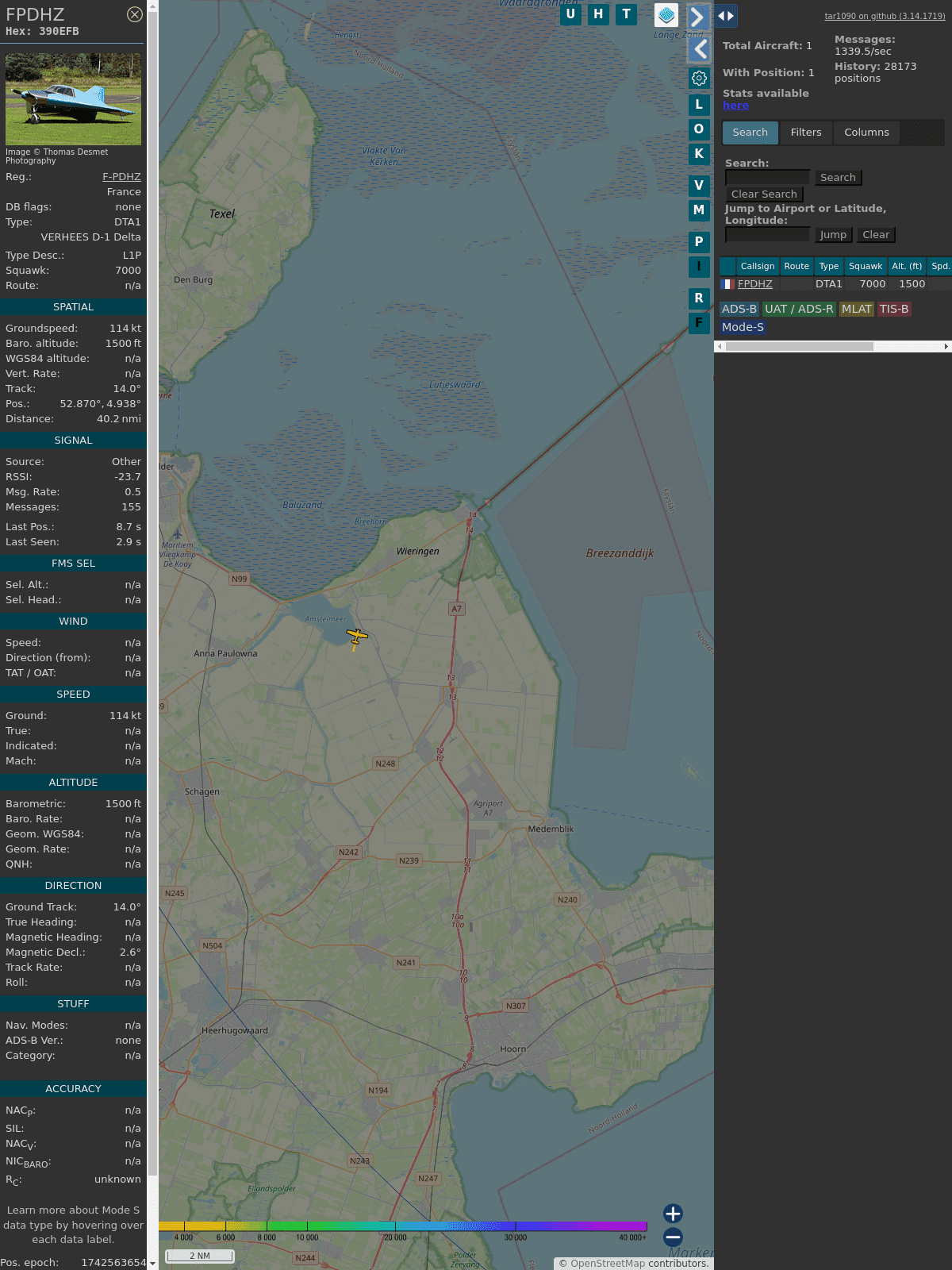This screenshot has height=1270, width=952.
Task: Click the SIGNAL section header
Action: pyautogui.click(x=73, y=441)
